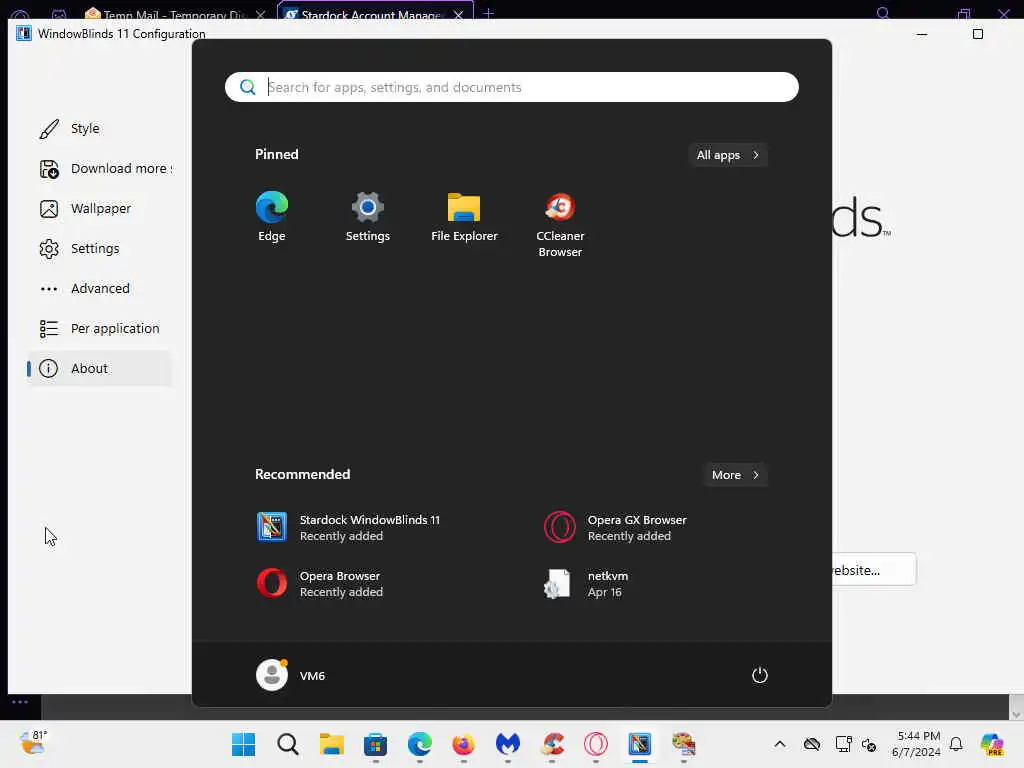Open CCleaner Browser from taskbar
The image size is (1024, 768).
point(552,744)
